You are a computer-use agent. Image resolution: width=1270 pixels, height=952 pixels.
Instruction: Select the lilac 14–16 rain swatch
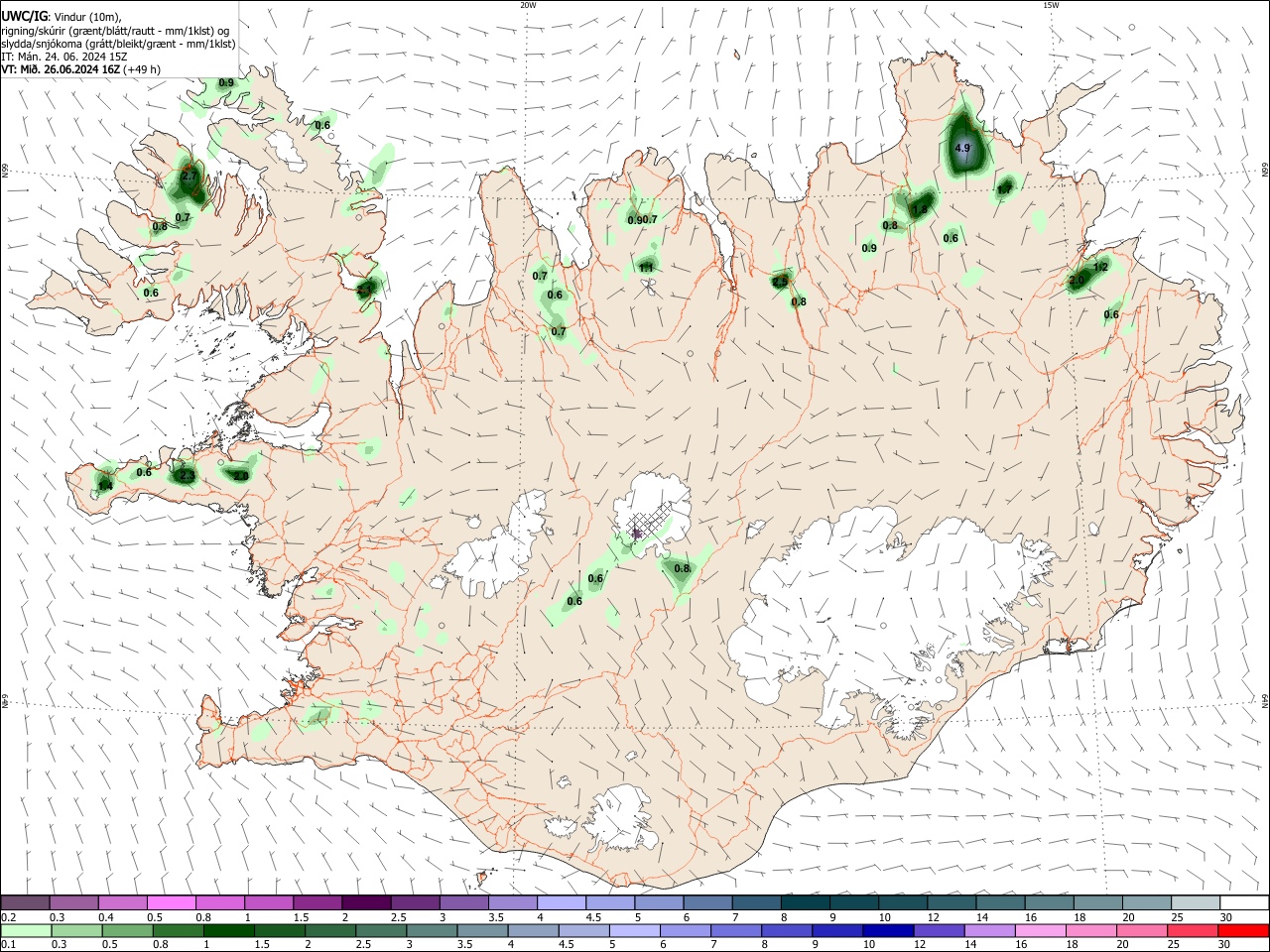click(x=989, y=931)
